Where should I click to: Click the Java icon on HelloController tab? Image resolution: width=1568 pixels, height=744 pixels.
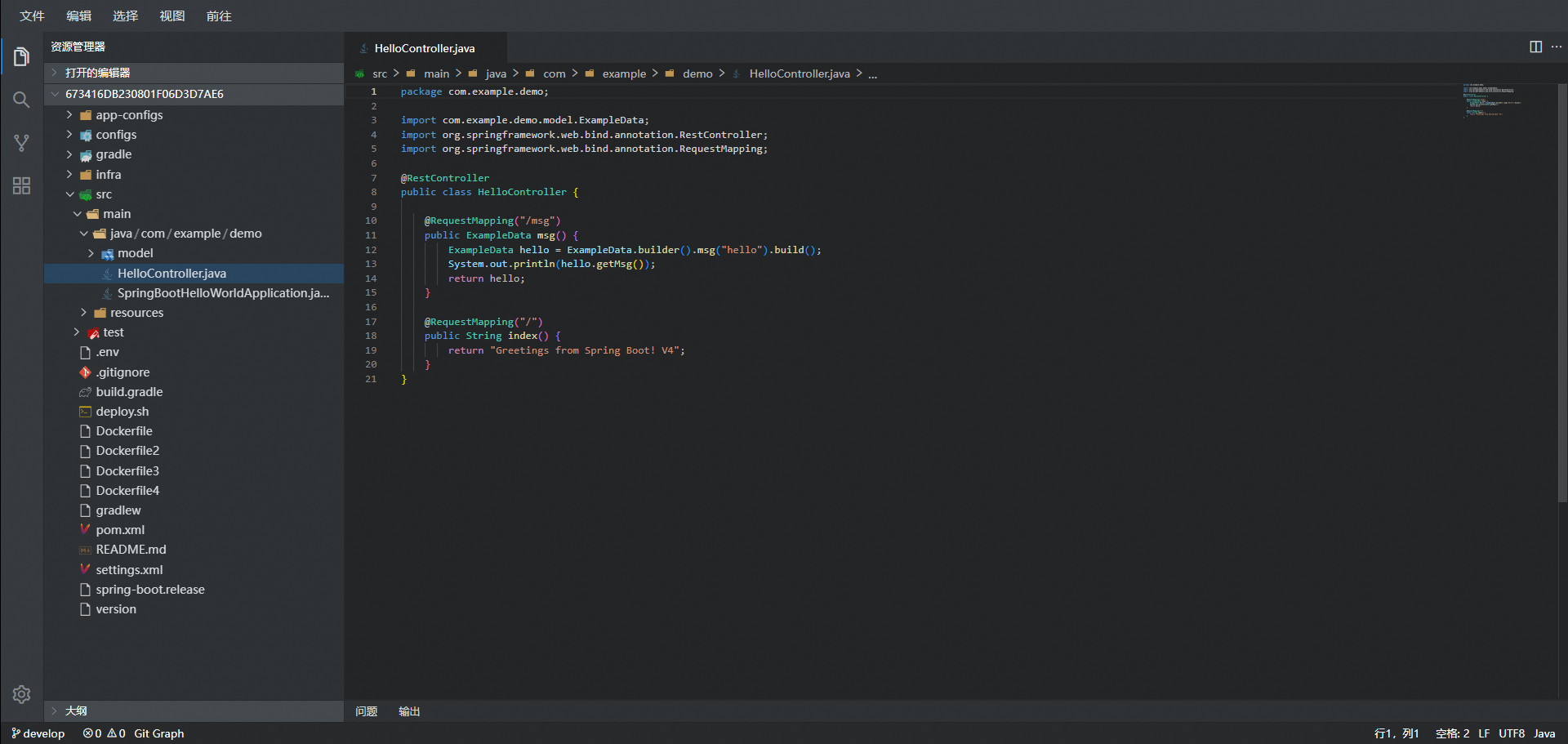click(363, 48)
